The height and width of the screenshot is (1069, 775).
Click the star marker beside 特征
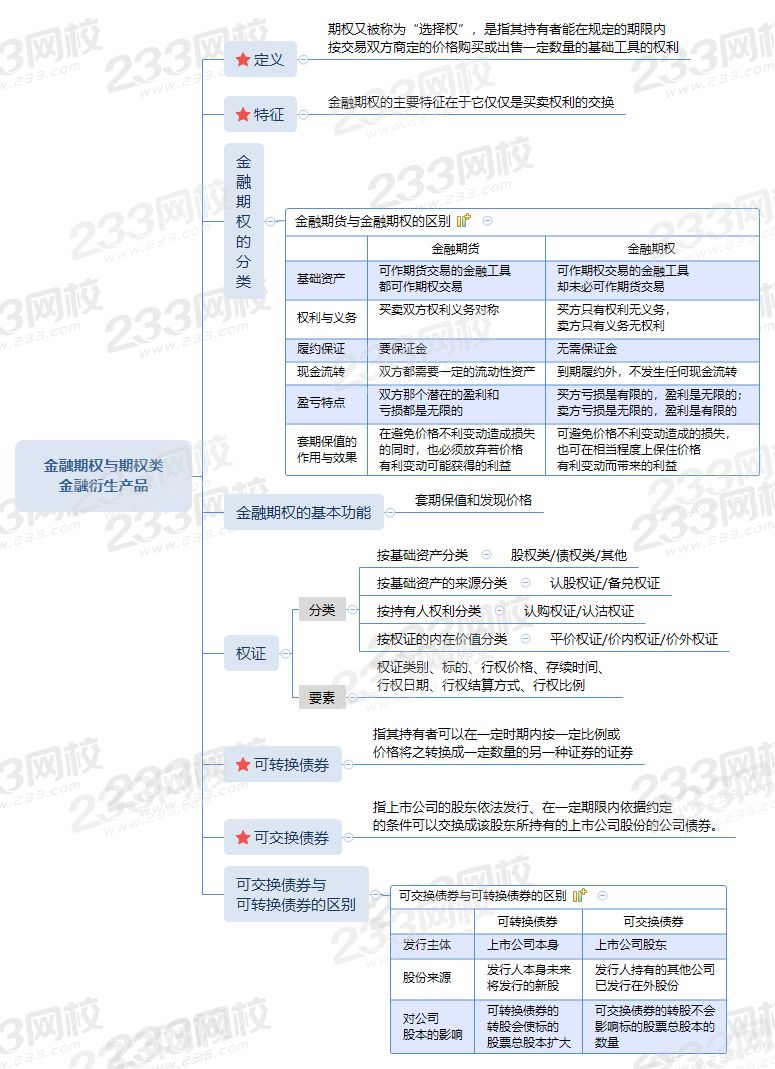[x=242, y=115]
